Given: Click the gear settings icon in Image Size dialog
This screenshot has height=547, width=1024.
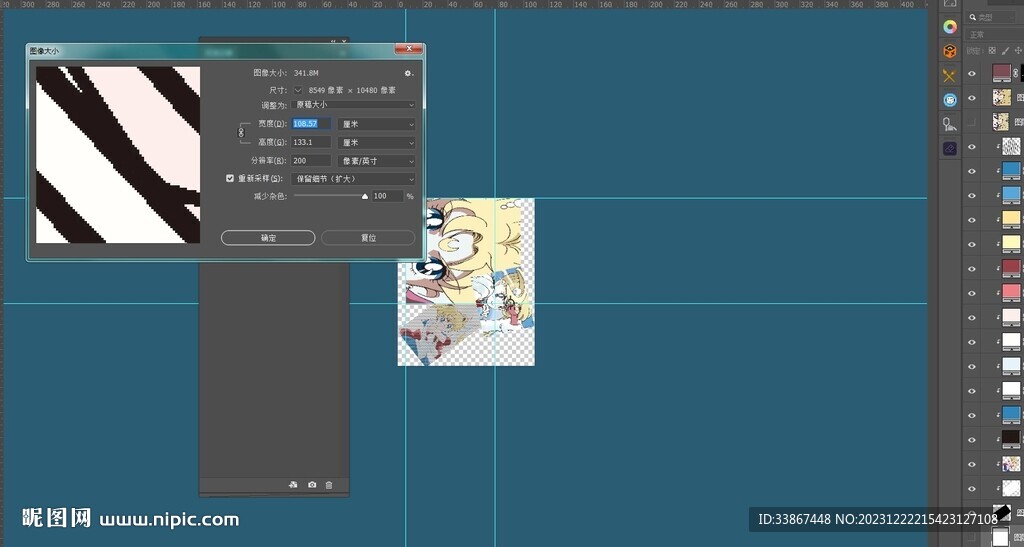Looking at the screenshot, I should (x=408, y=73).
